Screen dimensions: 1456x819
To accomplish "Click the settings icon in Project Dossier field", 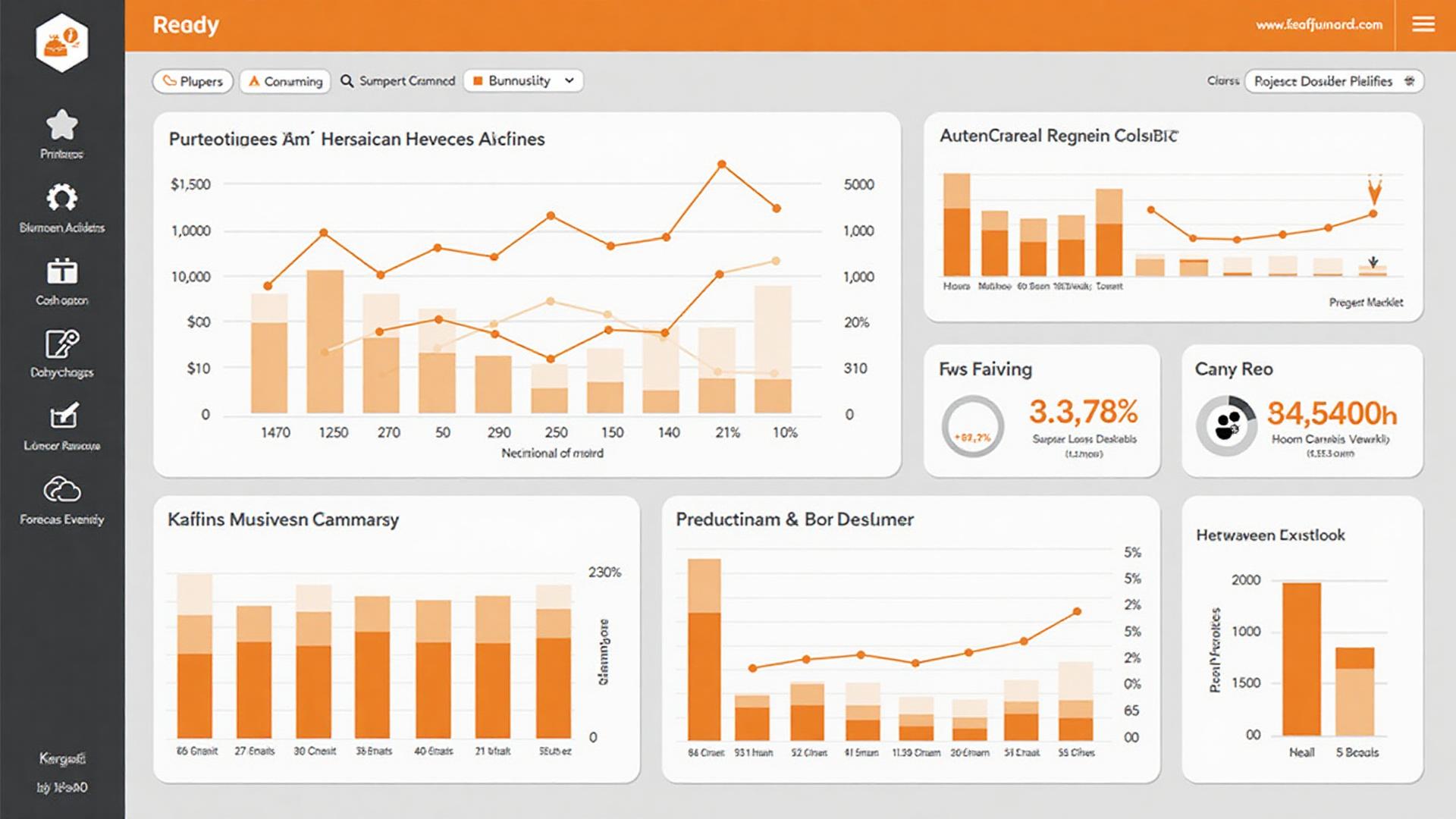I will (1409, 81).
